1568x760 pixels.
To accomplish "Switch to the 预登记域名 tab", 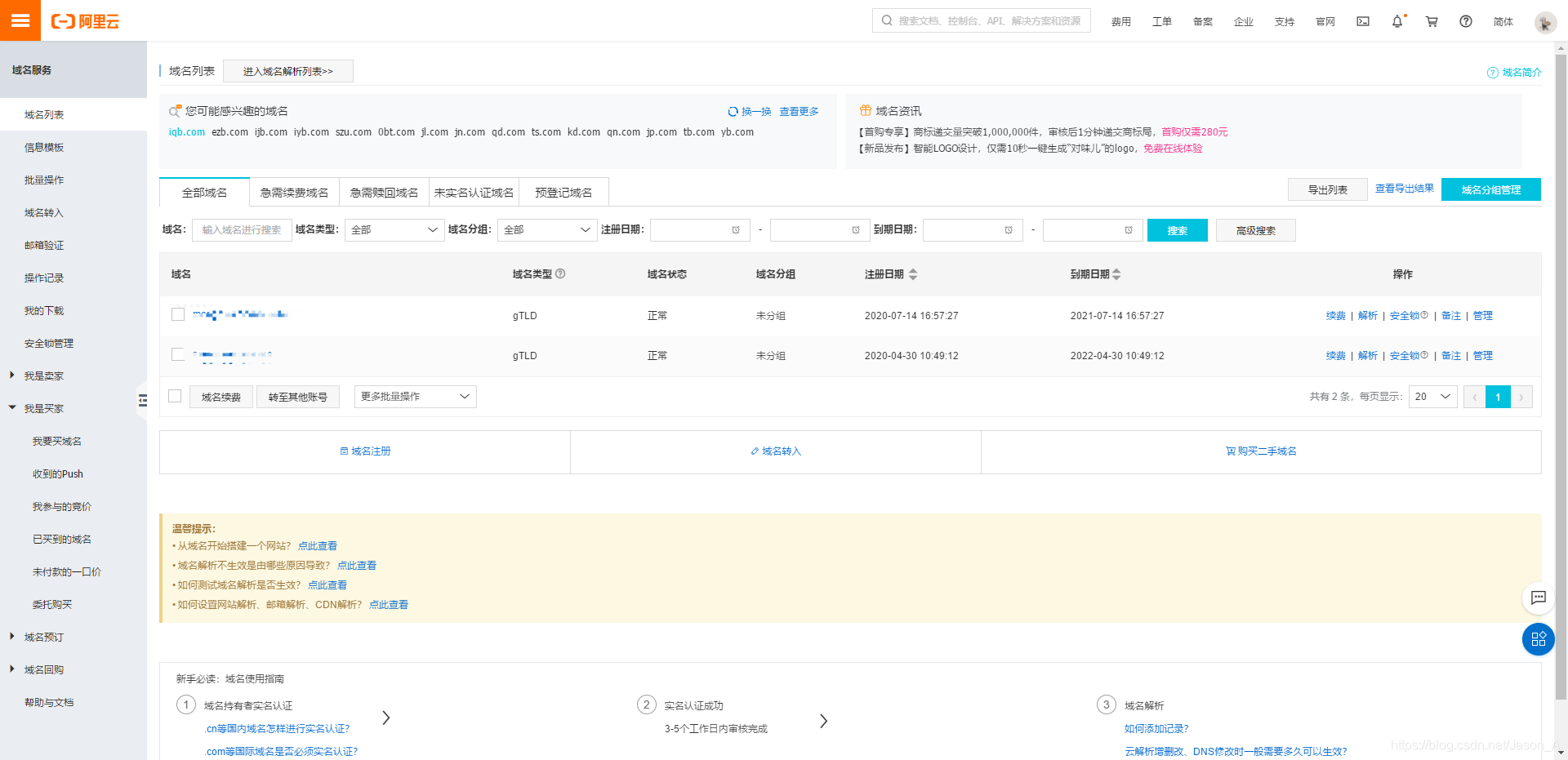I will (563, 193).
